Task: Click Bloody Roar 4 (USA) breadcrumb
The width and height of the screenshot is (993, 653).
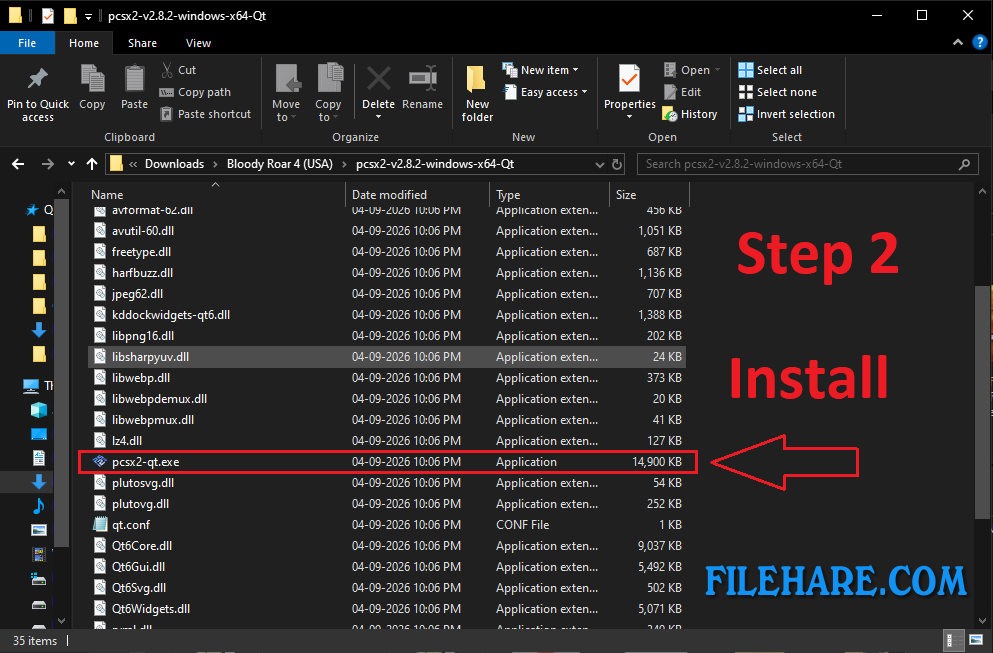Action: coord(279,164)
